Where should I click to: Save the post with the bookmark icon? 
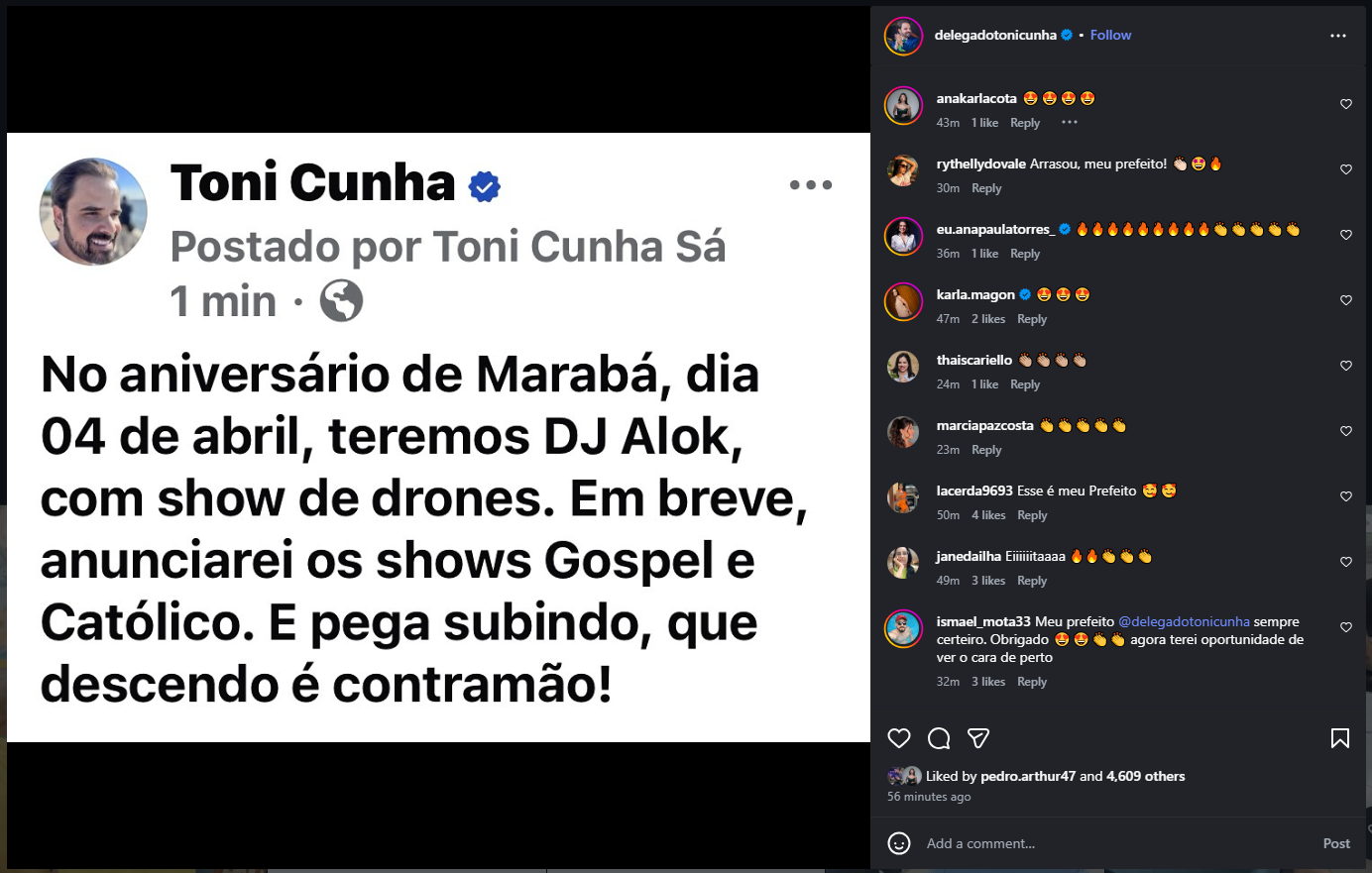tap(1339, 738)
